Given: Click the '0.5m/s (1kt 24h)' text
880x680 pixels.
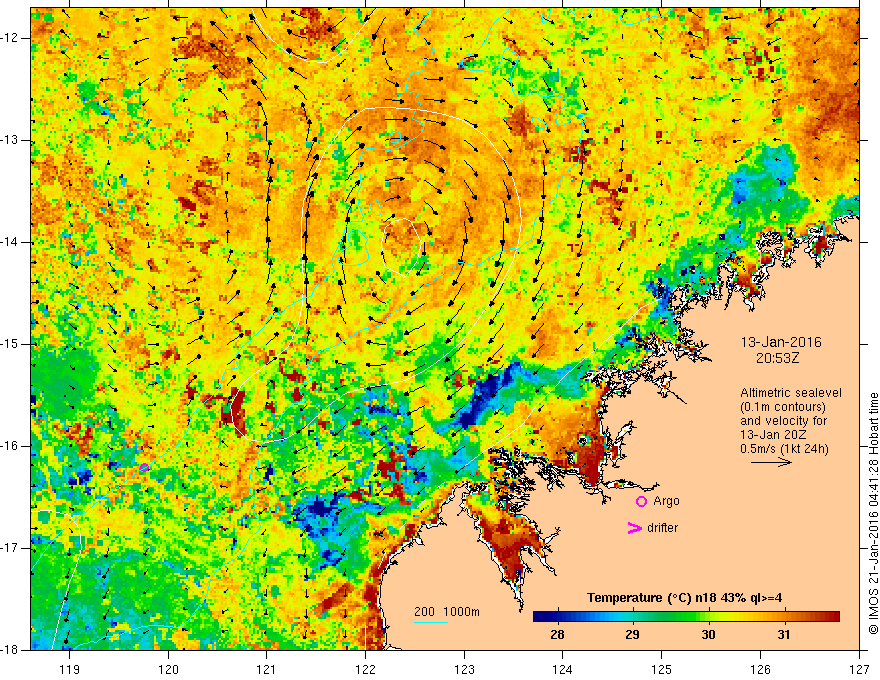Looking at the screenshot, I should 784,449.
